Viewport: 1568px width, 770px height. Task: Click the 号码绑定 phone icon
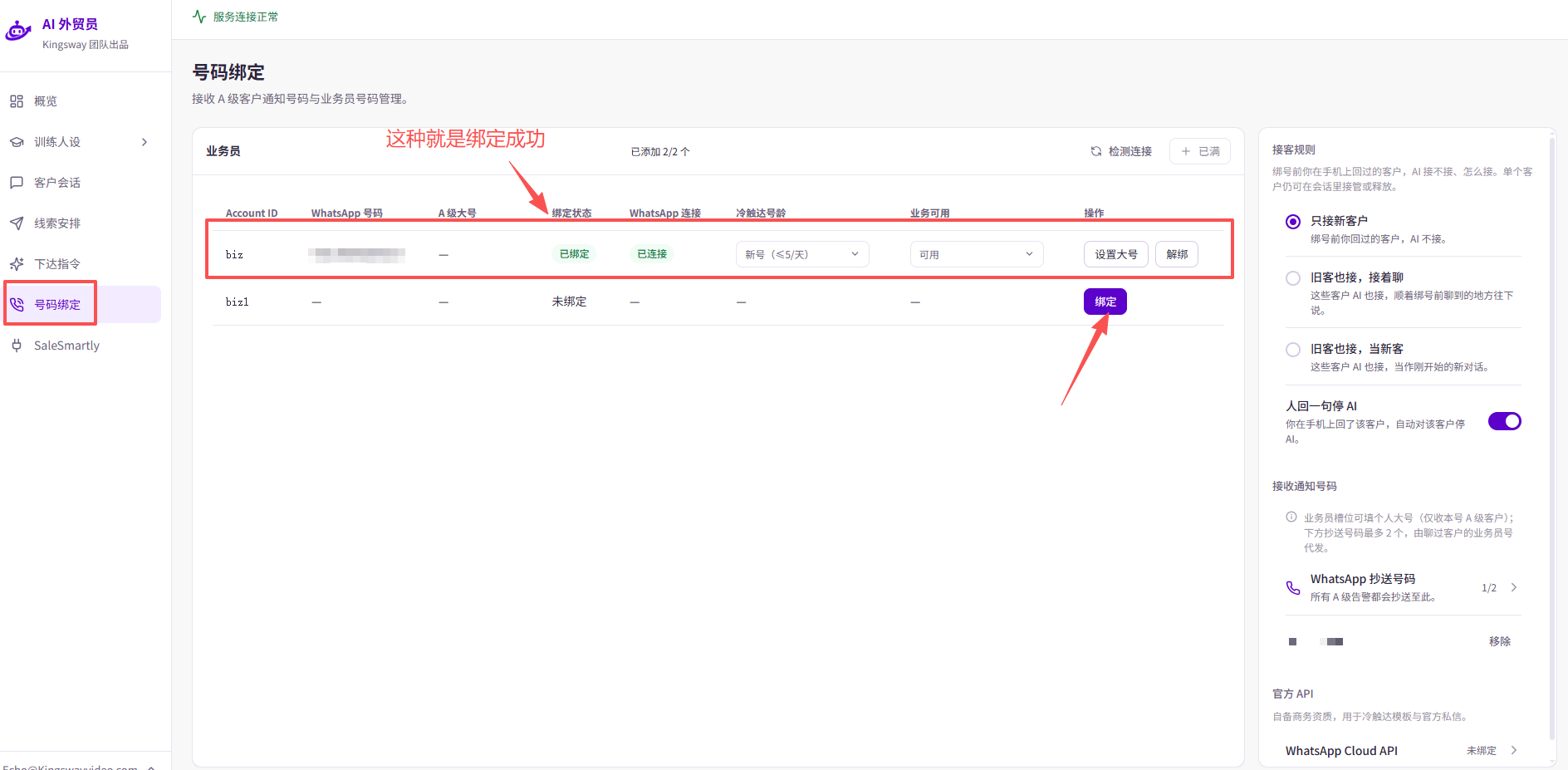tap(17, 305)
